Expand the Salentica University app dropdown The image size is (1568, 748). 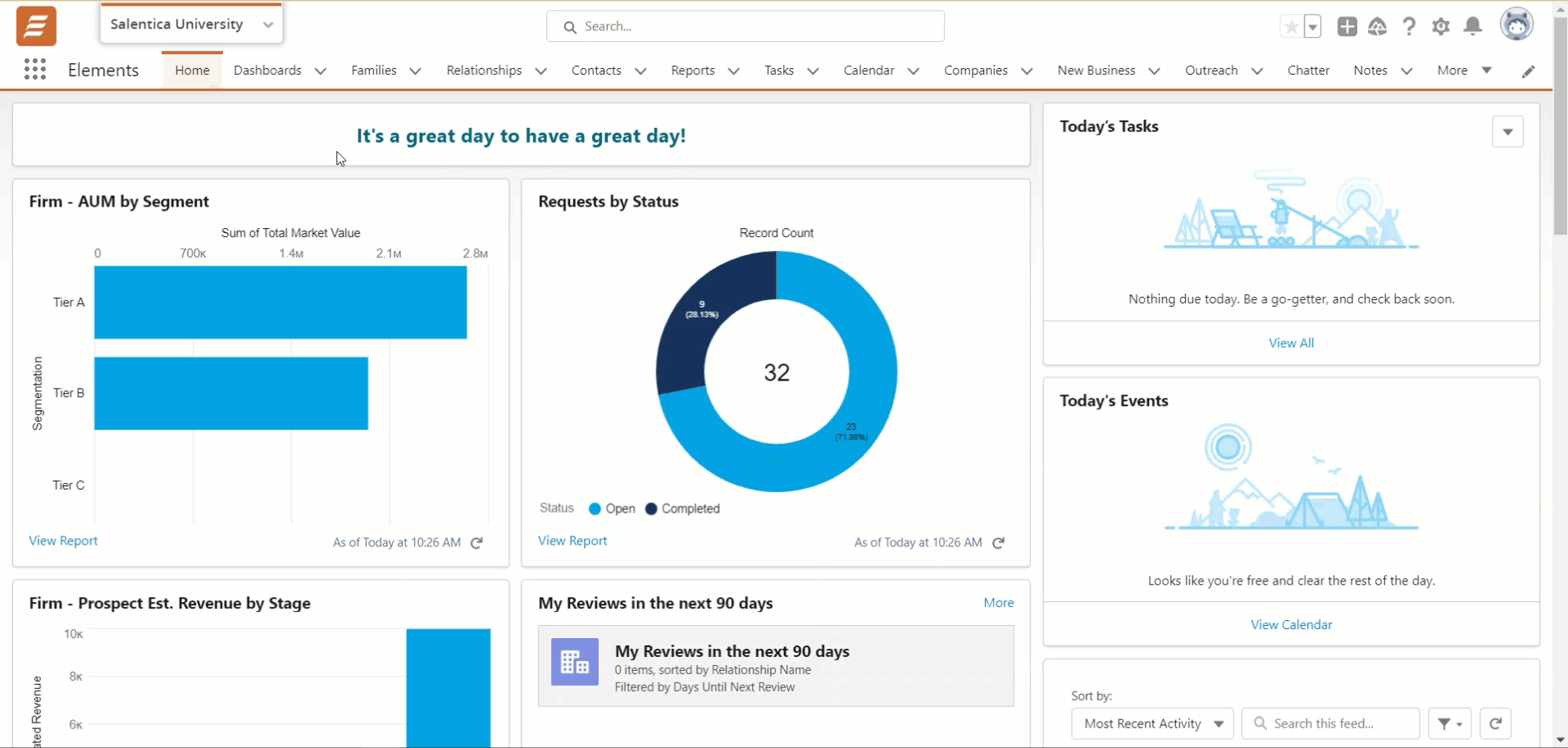click(267, 25)
